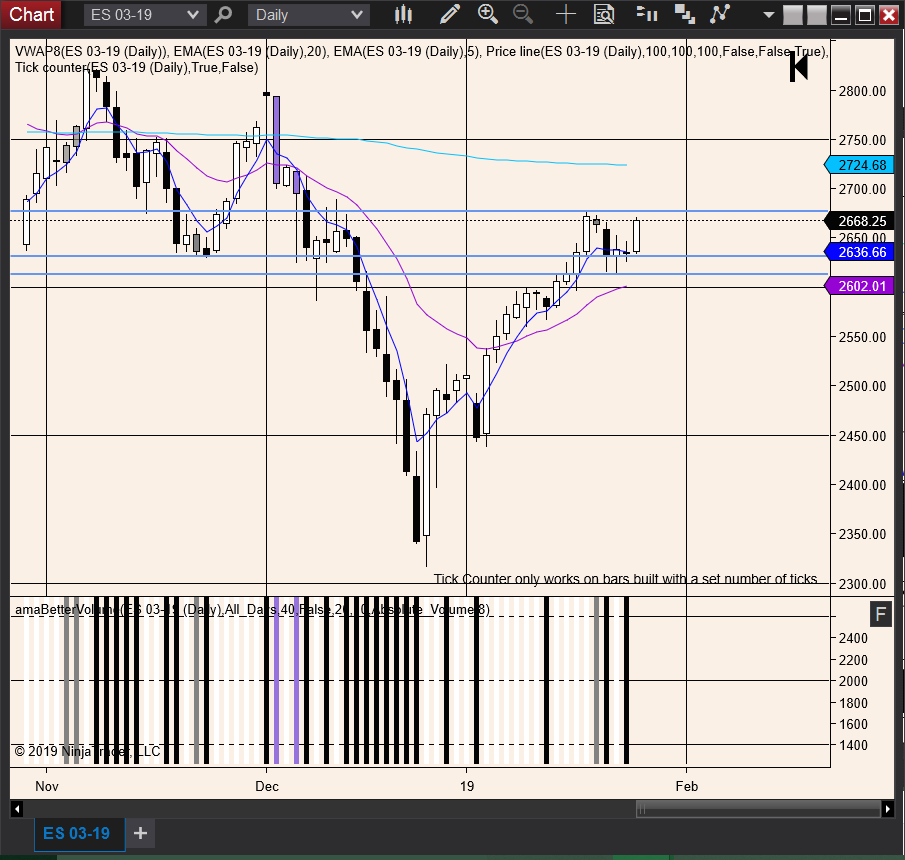Open the data box icon
Viewport: 905px width, 860px height.
[x=604, y=14]
